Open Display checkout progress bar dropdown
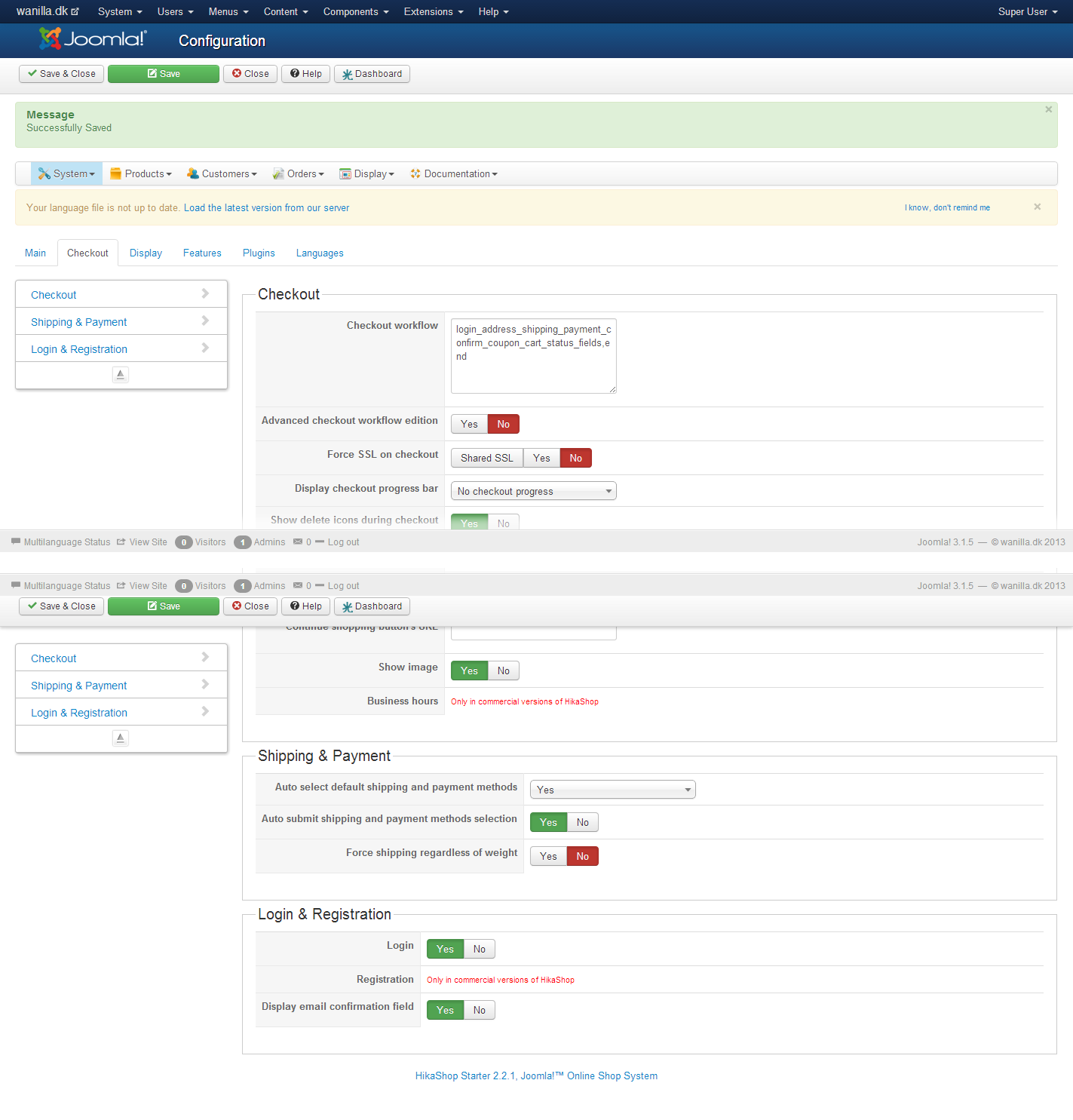Viewport: 1073px width, 1120px height. point(533,491)
